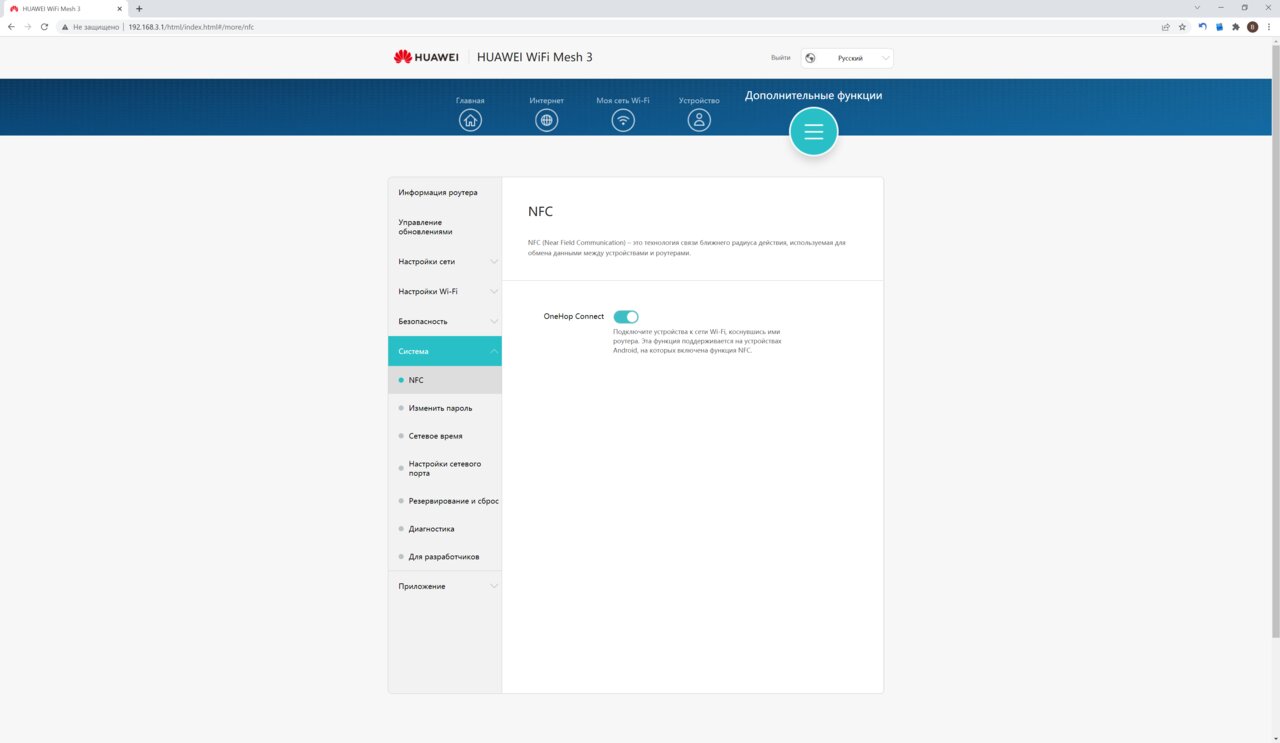Open a new browser tab
Screen dimensions: 1280x743
pyautogui.click(x=139, y=9)
